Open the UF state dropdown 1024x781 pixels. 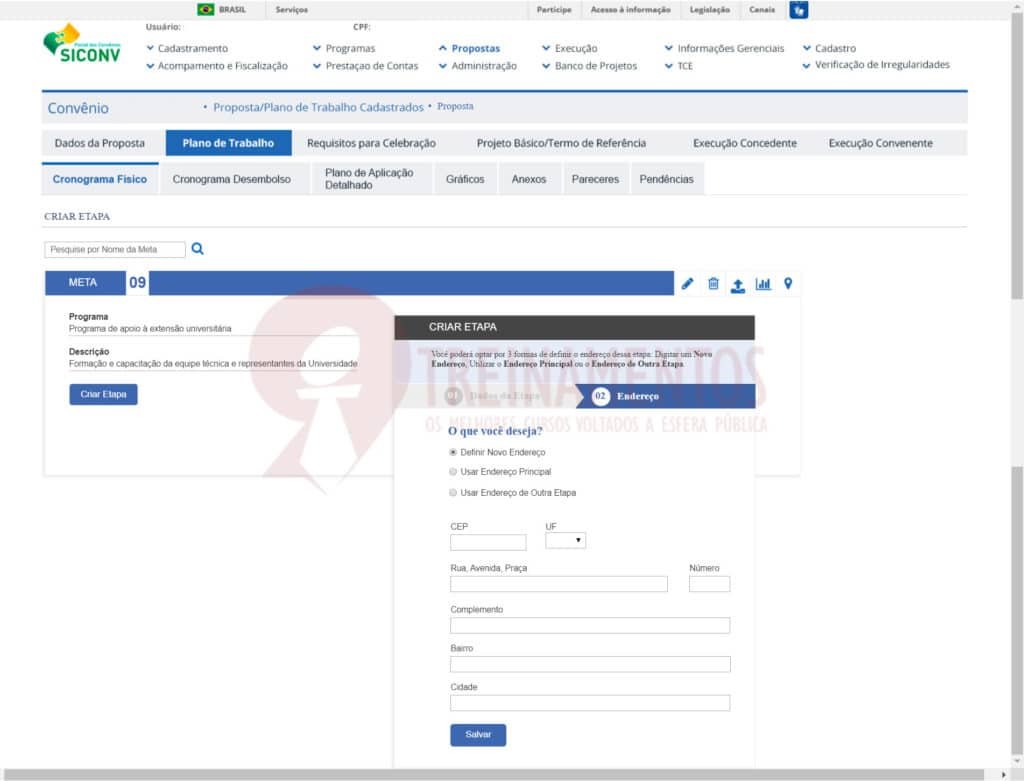[x=565, y=541]
